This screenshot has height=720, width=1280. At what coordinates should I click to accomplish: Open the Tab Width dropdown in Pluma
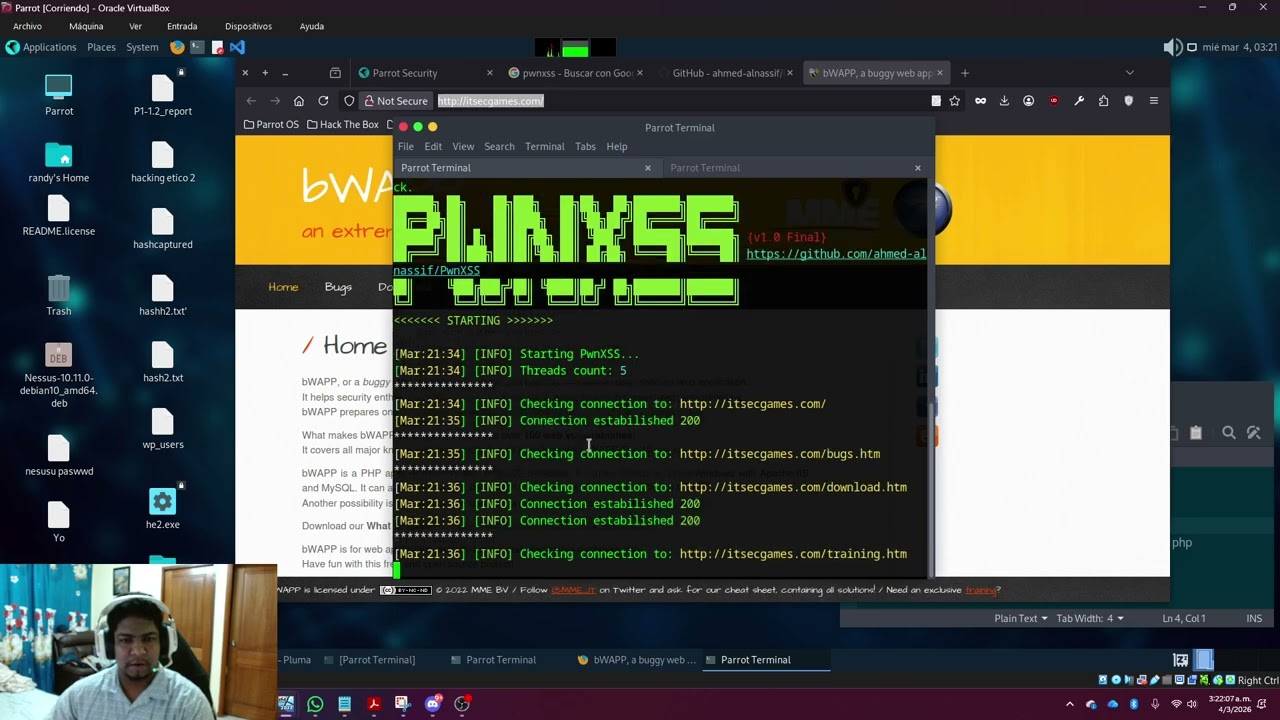[x=1090, y=618]
